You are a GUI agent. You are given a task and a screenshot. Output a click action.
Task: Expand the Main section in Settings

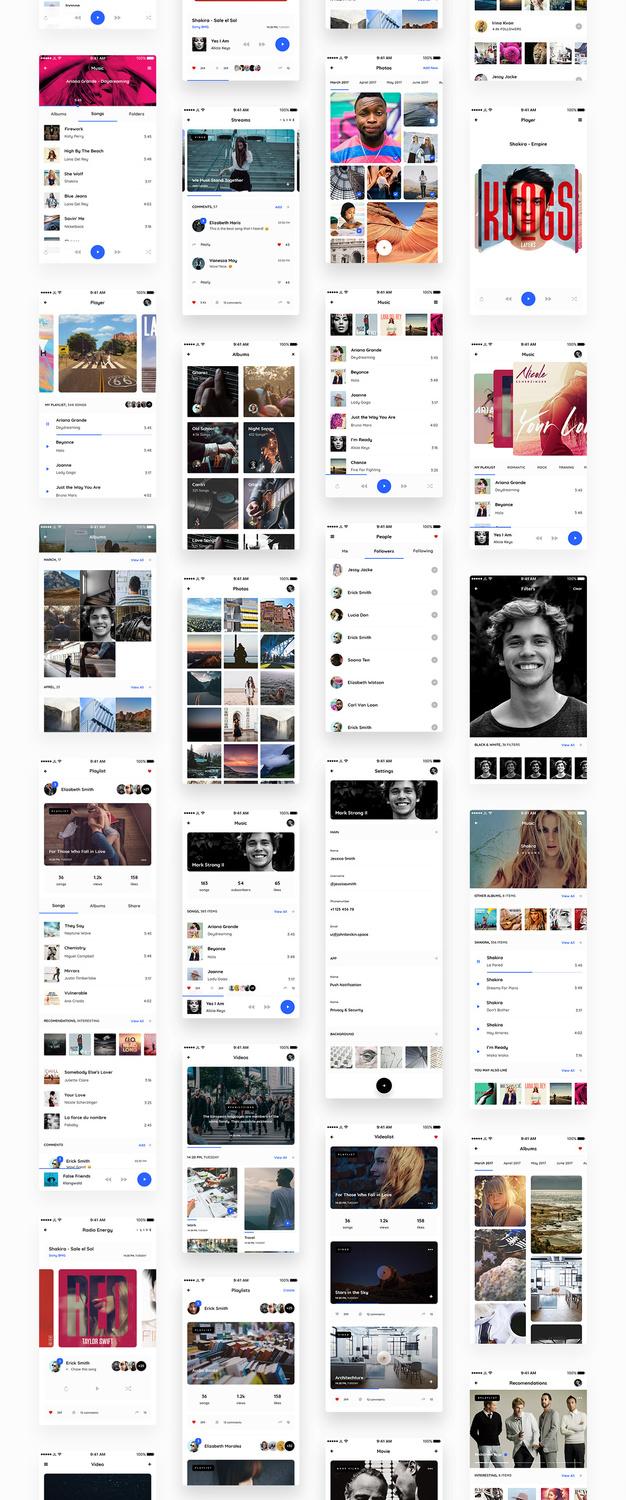(x=435, y=832)
